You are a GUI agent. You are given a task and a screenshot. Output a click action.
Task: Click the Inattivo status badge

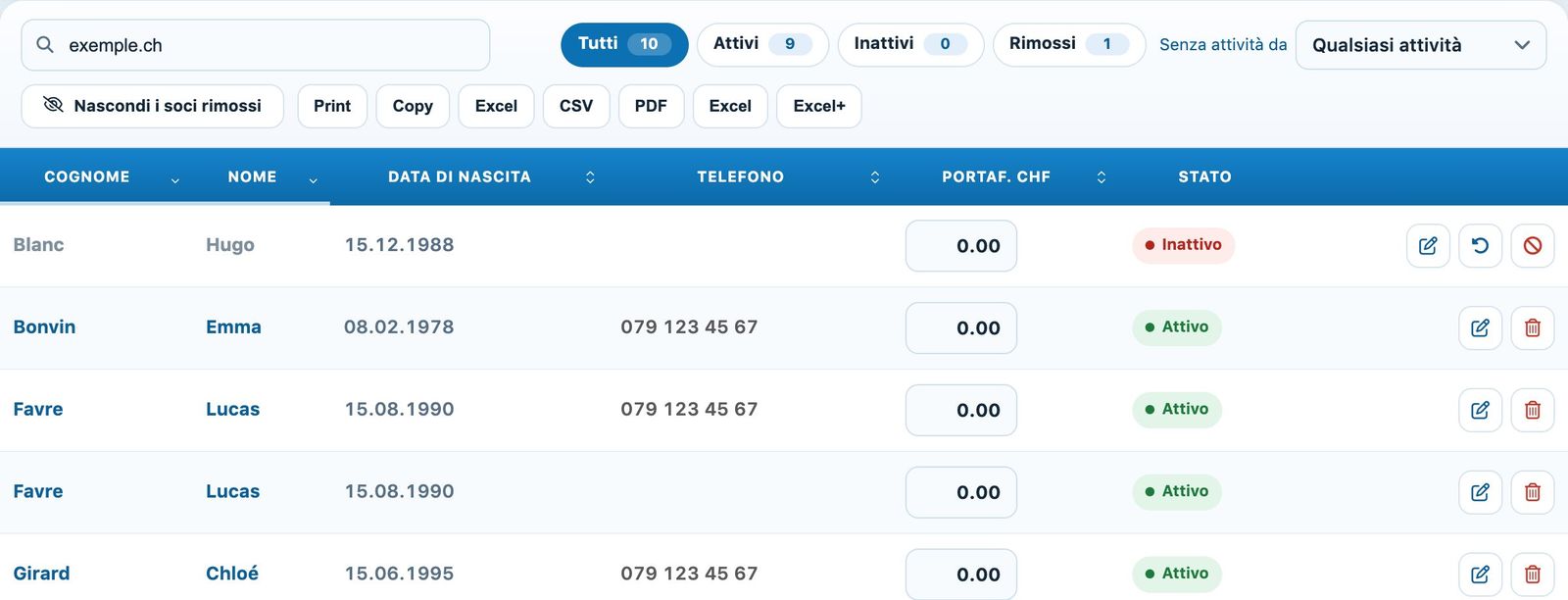coord(1183,245)
